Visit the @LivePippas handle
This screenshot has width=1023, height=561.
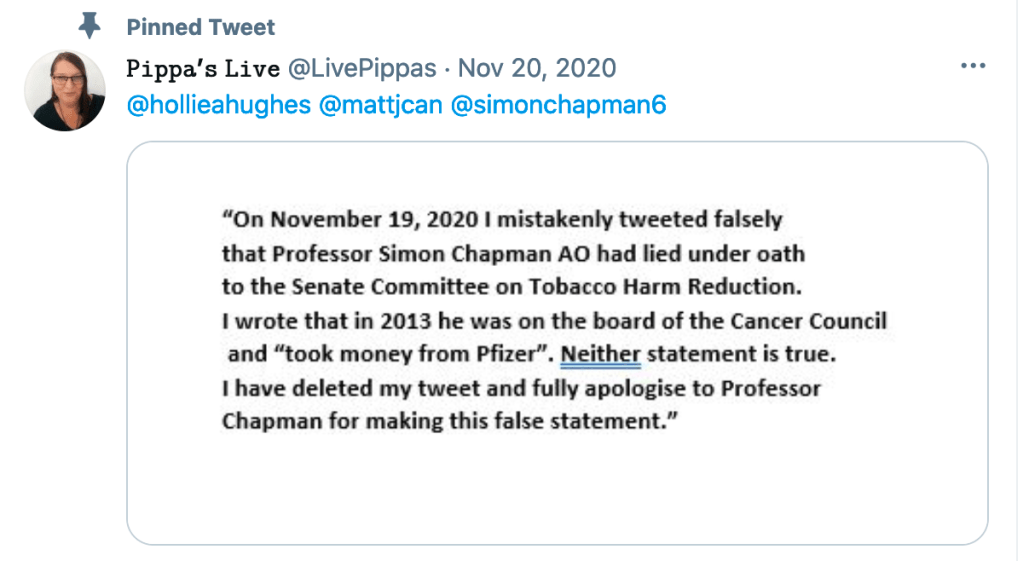[x=362, y=68]
